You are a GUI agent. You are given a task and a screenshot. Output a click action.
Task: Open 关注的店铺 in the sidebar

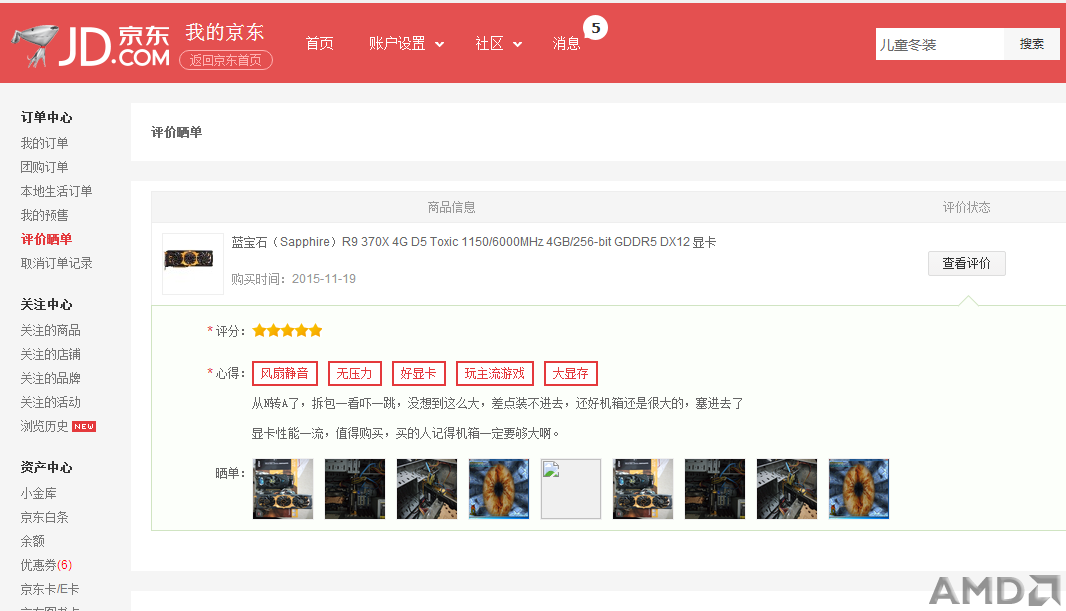coord(50,354)
